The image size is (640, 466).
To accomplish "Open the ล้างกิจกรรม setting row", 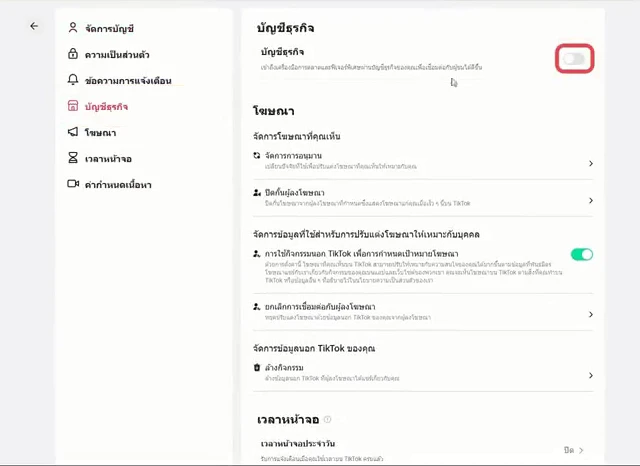I will [423, 373].
